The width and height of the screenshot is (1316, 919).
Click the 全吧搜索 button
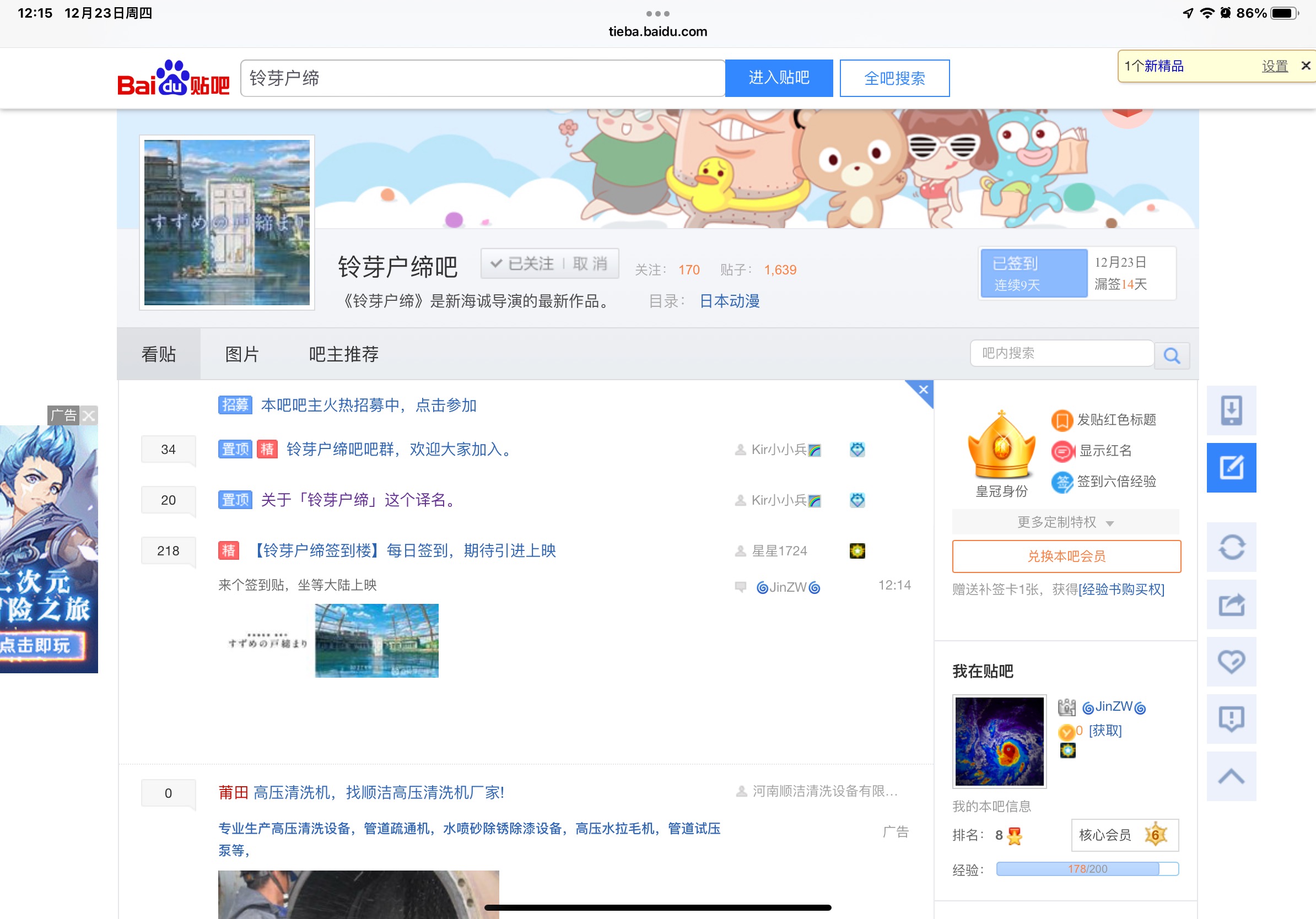point(894,78)
